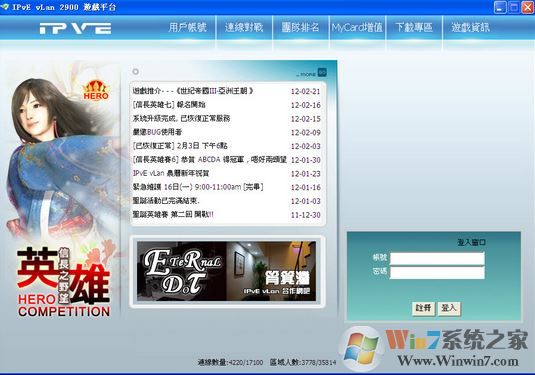This screenshot has width=535, height=375.
Task: Click the HERO crown badge icon
Action: point(96,90)
